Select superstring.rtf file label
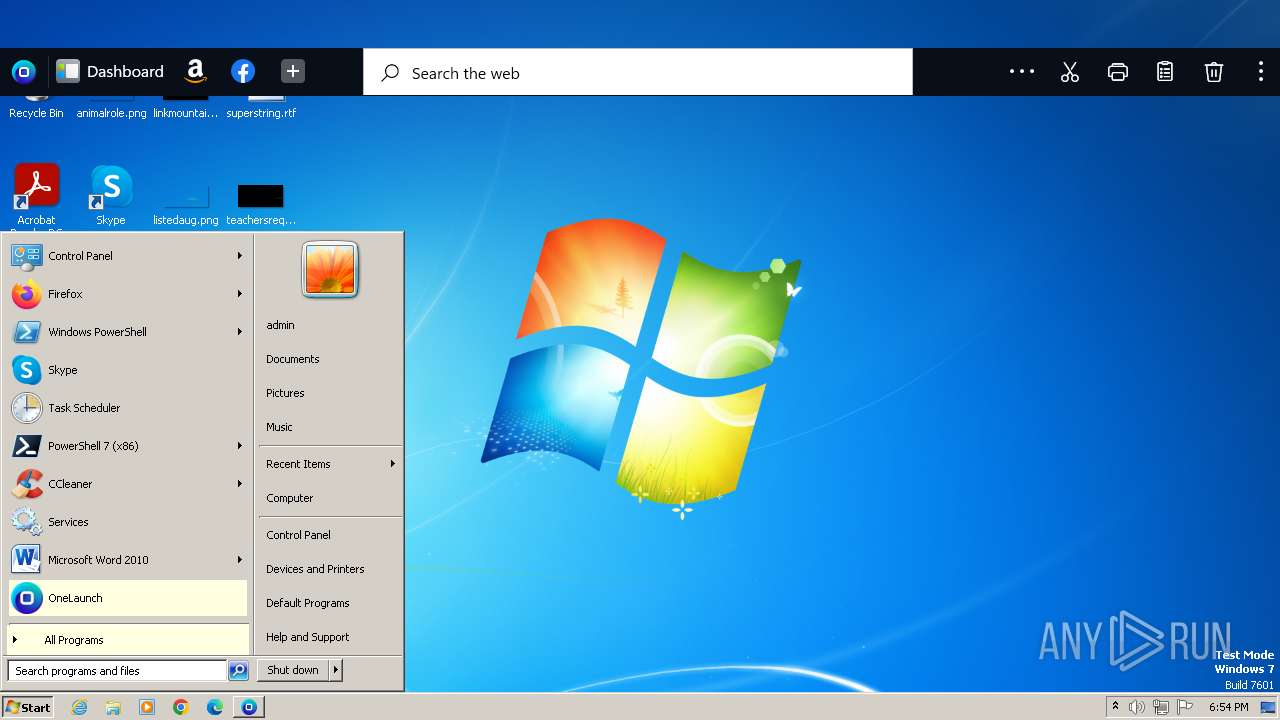Screen dimensions: 1280x720 [x=261, y=113]
